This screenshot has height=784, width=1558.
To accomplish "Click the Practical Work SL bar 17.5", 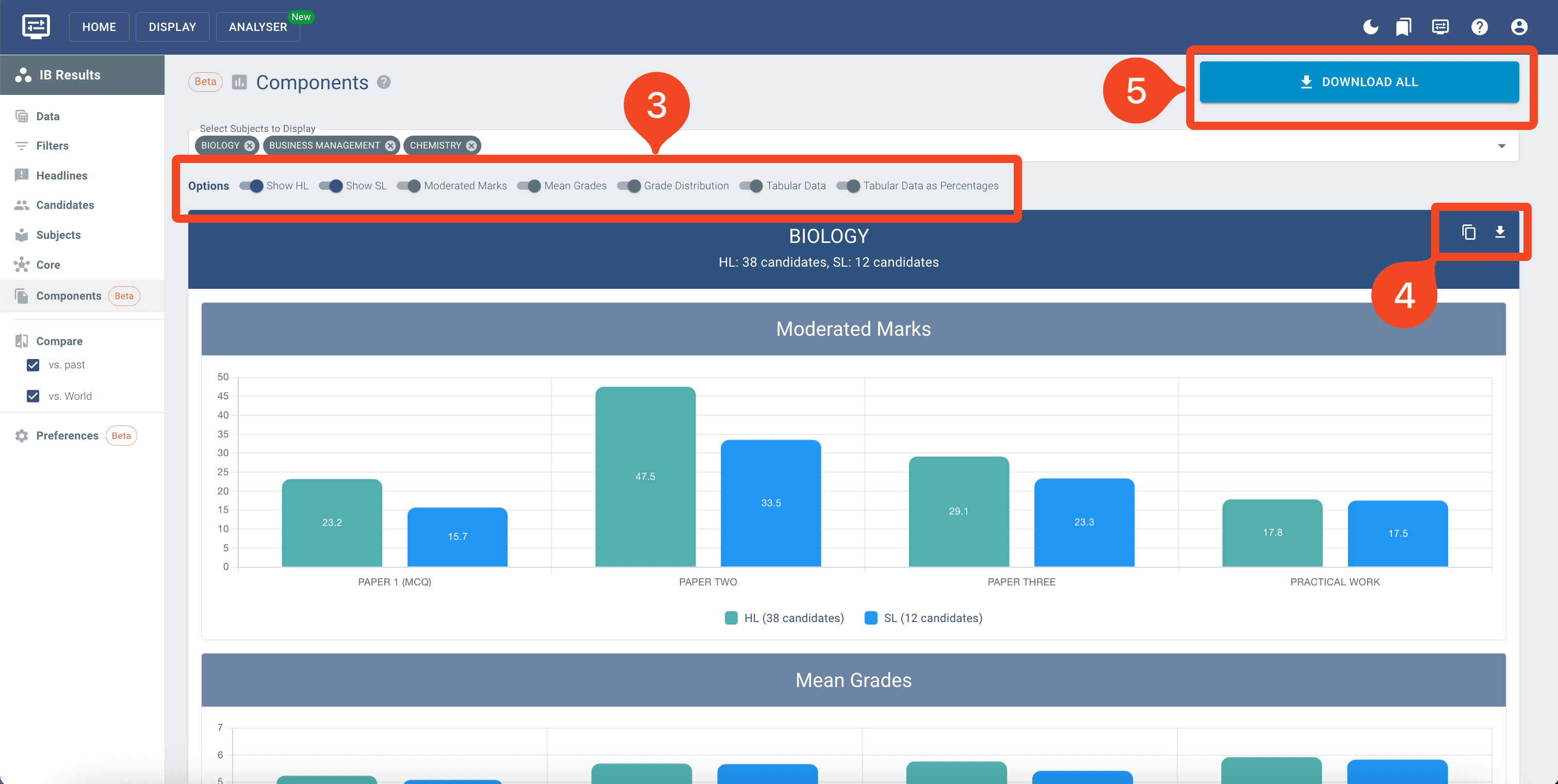I will [x=1398, y=533].
